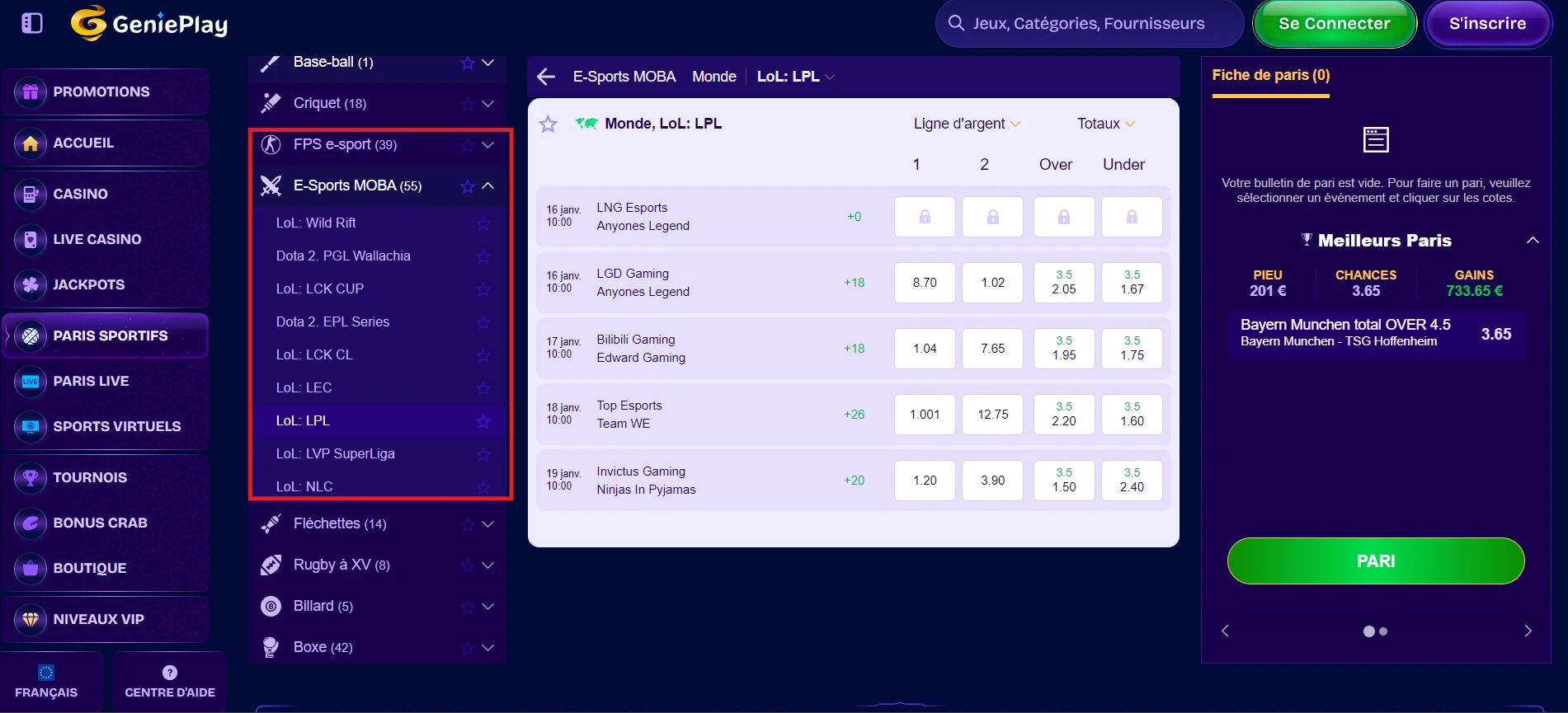Click the Billard ball icon
The width and height of the screenshot is (1568, 713).
[271, 606]
